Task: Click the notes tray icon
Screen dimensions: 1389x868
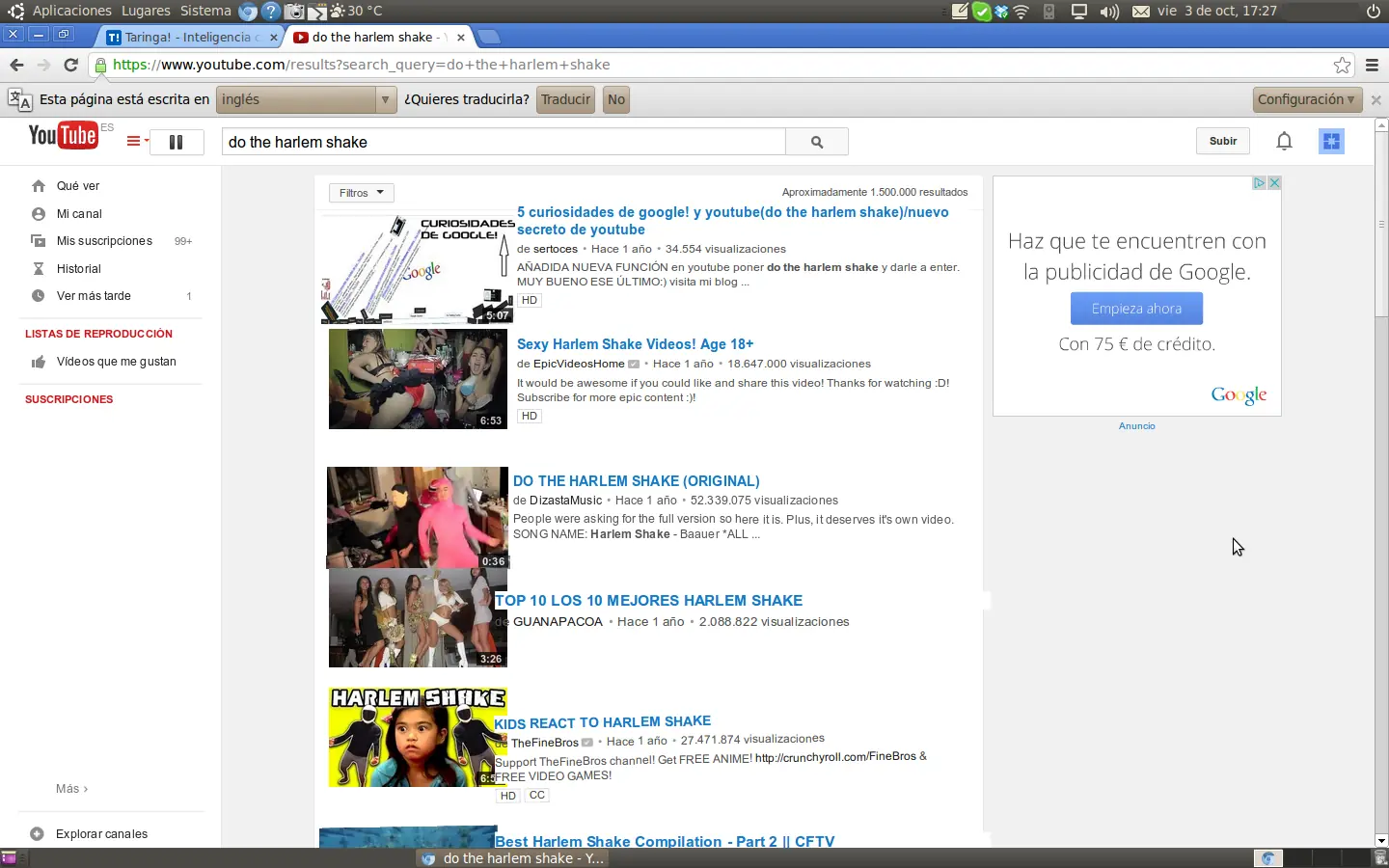Action: (960, 12)
